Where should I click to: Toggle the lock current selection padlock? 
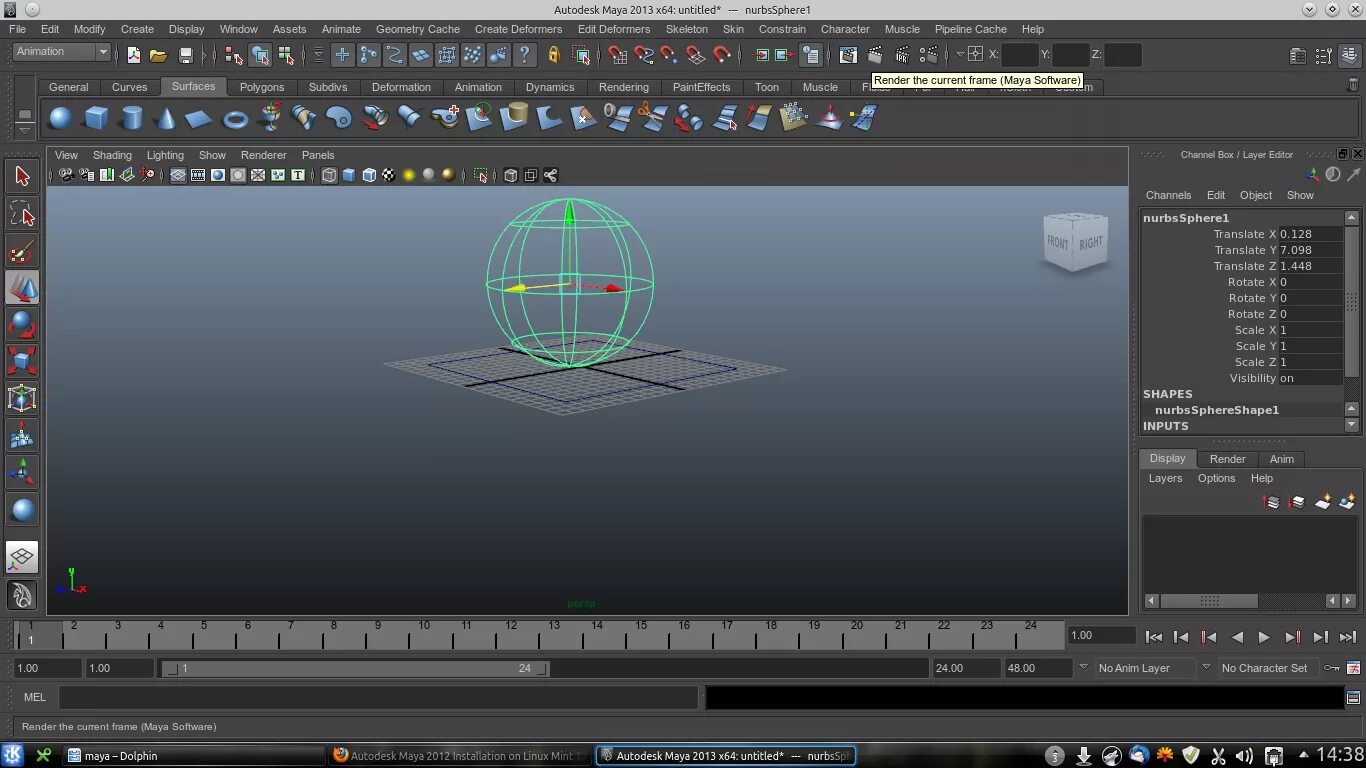tap(553, 55)
